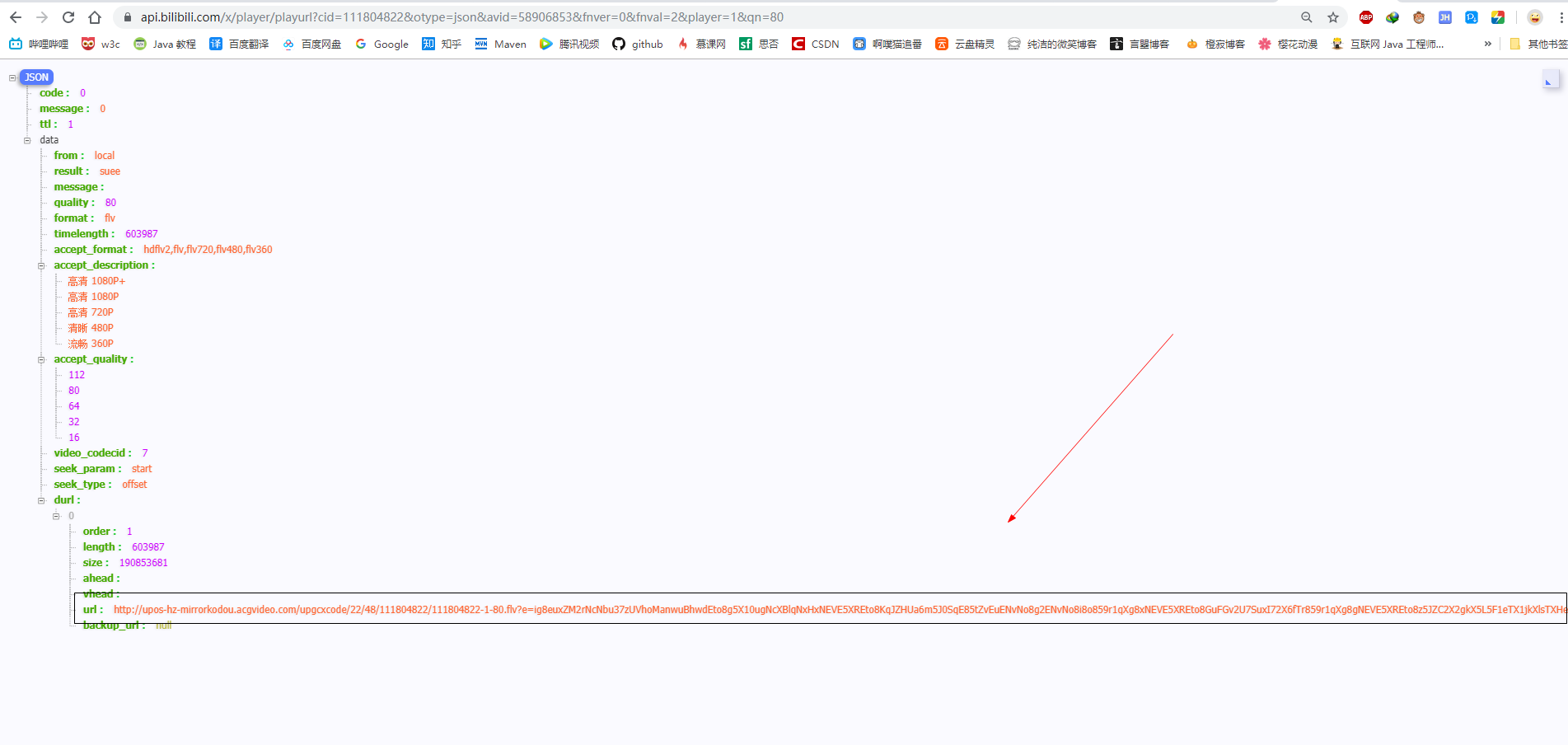Open the IDM globe extension
This screenshot has width=1568, height=745.
(x=1392, y=17)
